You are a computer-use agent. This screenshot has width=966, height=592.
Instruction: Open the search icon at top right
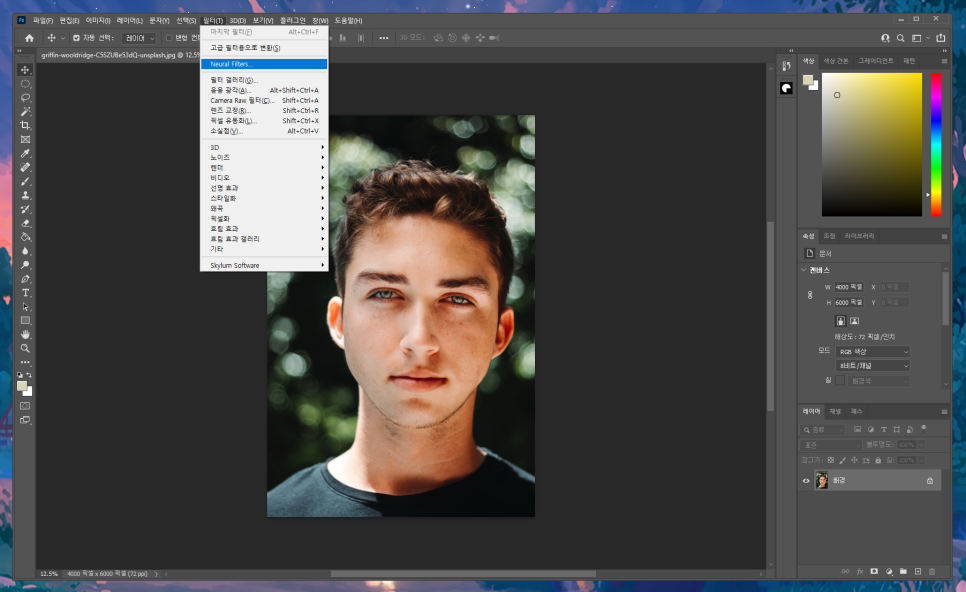(x=901, y=38)
